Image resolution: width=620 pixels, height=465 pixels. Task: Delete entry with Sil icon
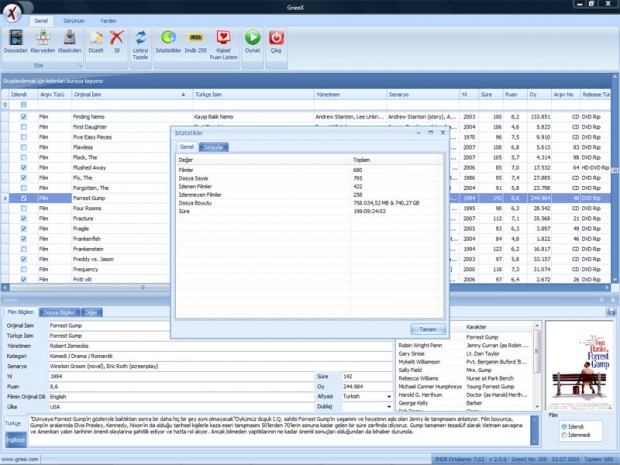point(117,42)
